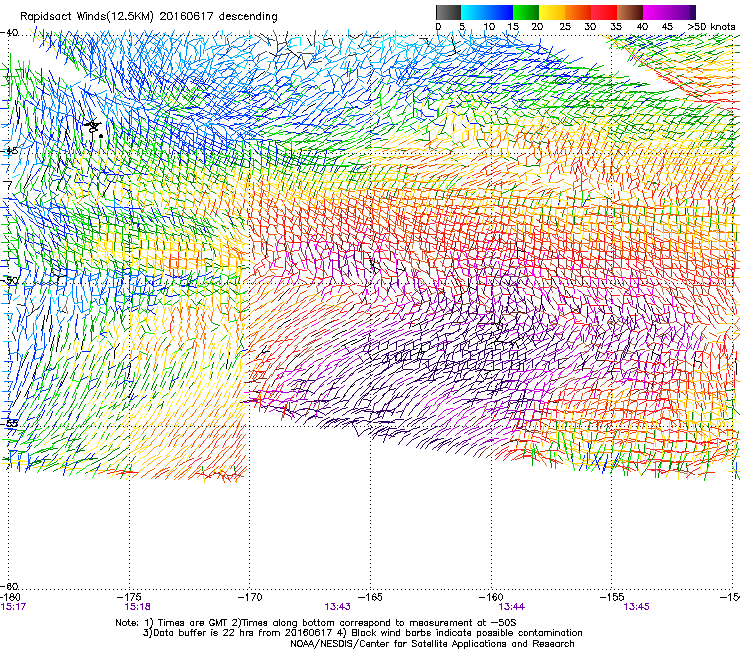Click the -40 latitude axis label
The height and width of the screenshot is (650, 740).
coord(9,33)
